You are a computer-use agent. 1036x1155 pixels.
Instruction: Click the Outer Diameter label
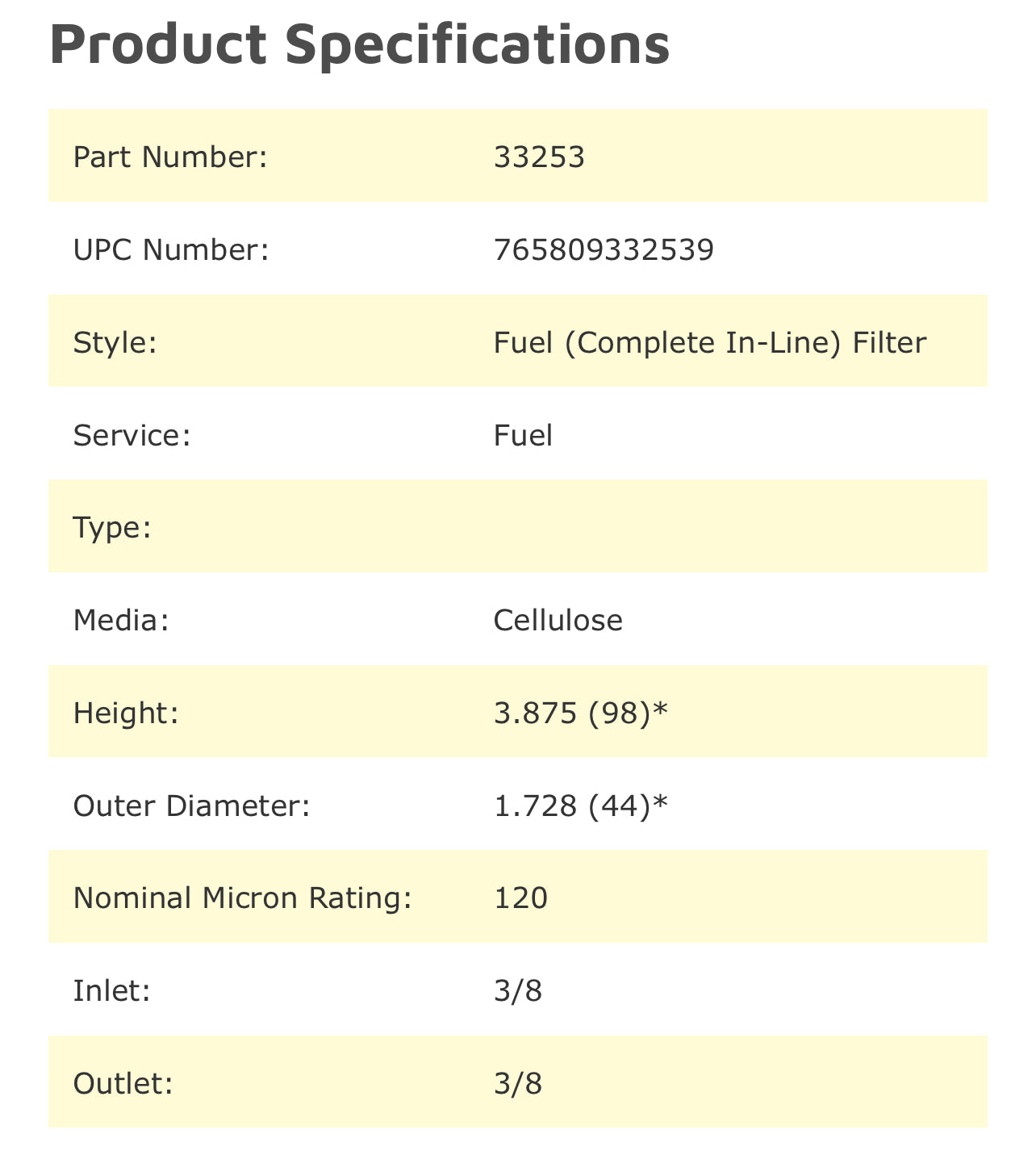(191, 806)
